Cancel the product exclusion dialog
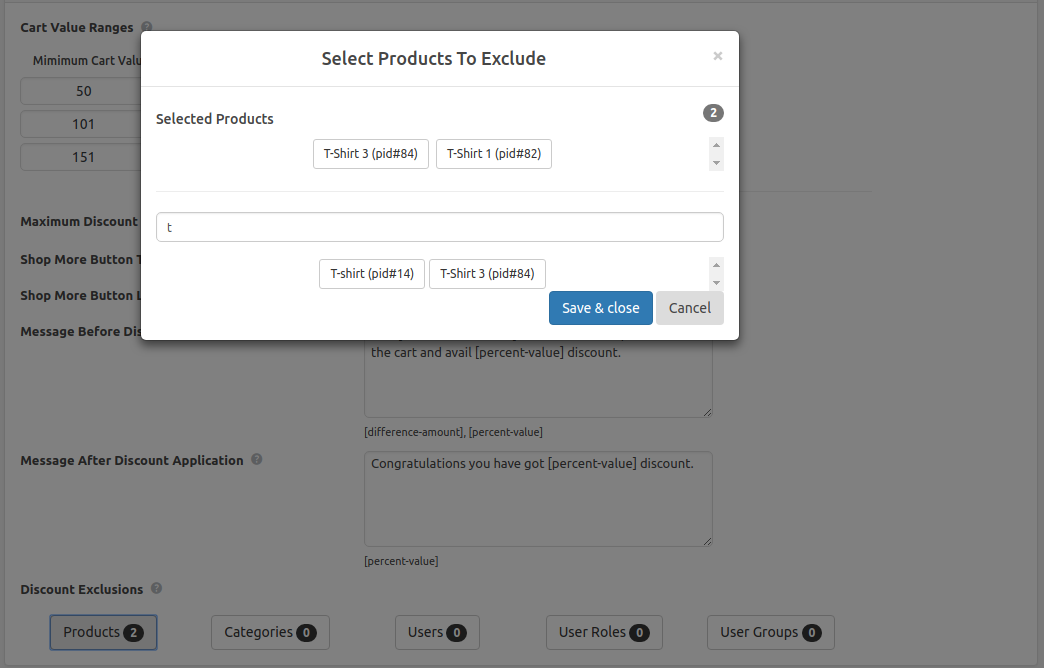Viewport: 1044px width, 668px height. 689,308
